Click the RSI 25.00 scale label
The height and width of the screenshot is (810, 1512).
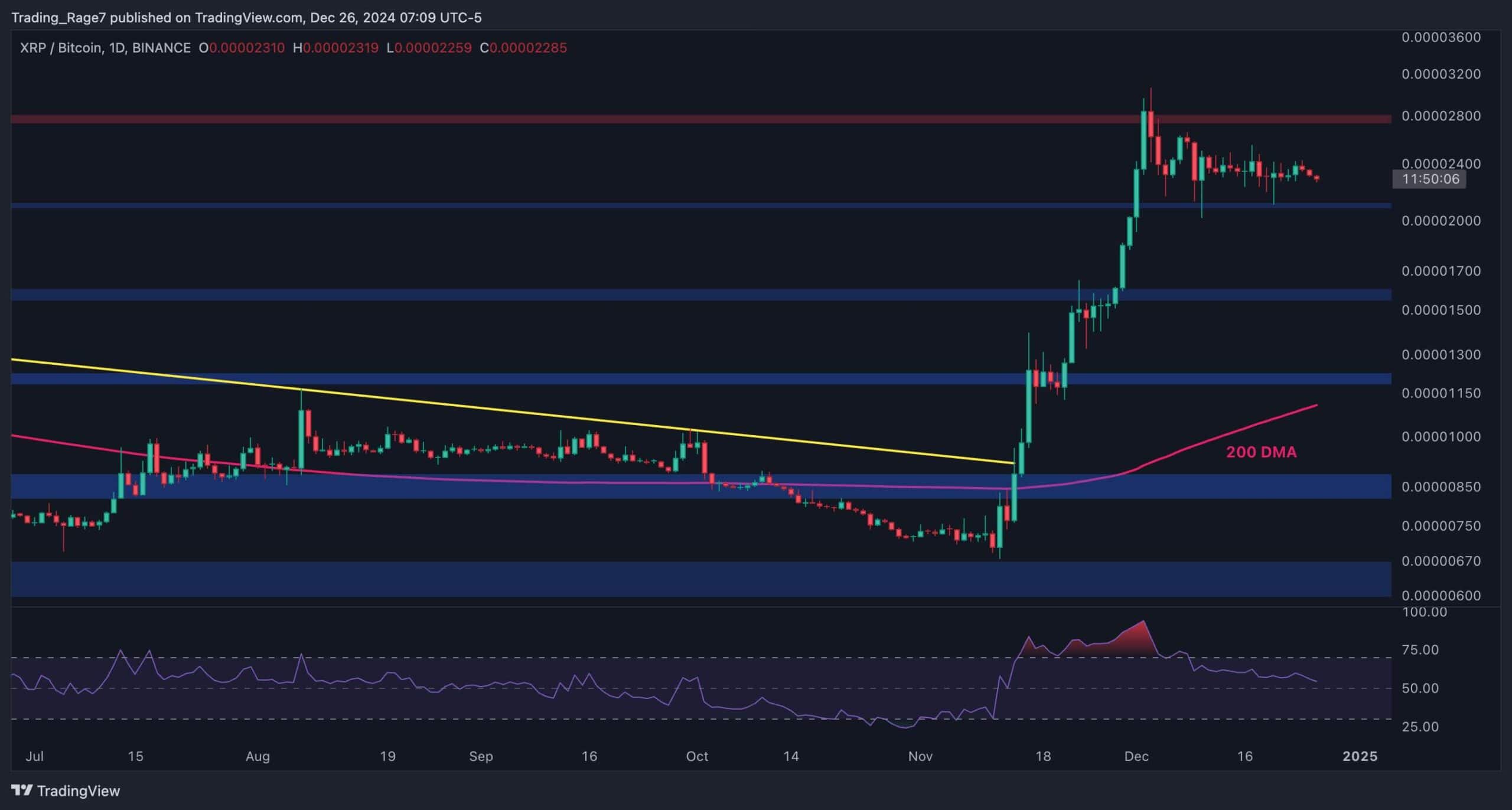(1420, 727)
